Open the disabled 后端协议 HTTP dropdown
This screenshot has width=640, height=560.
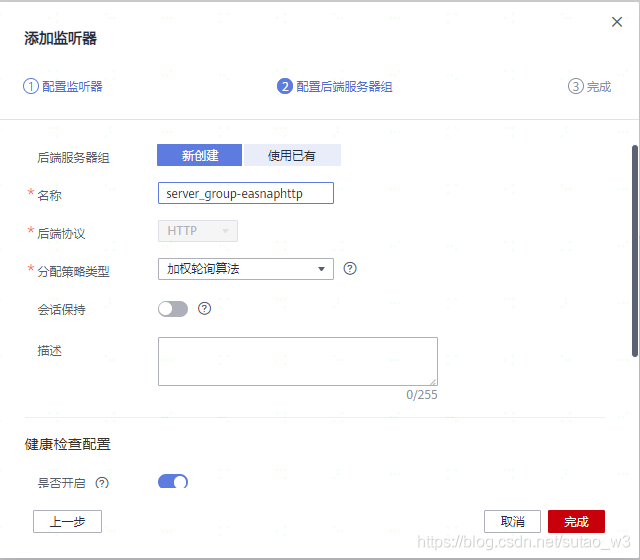point(198,231)
